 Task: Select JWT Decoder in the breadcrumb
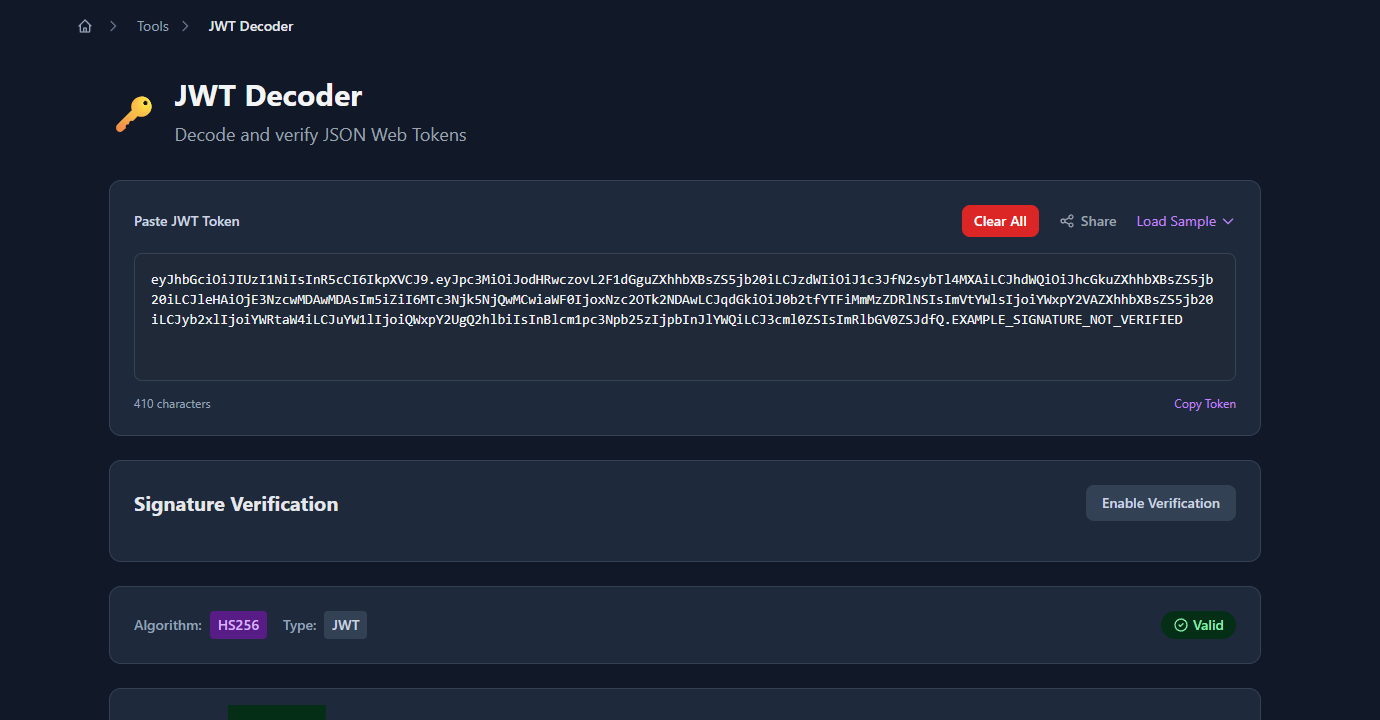[x=250, y=25]
